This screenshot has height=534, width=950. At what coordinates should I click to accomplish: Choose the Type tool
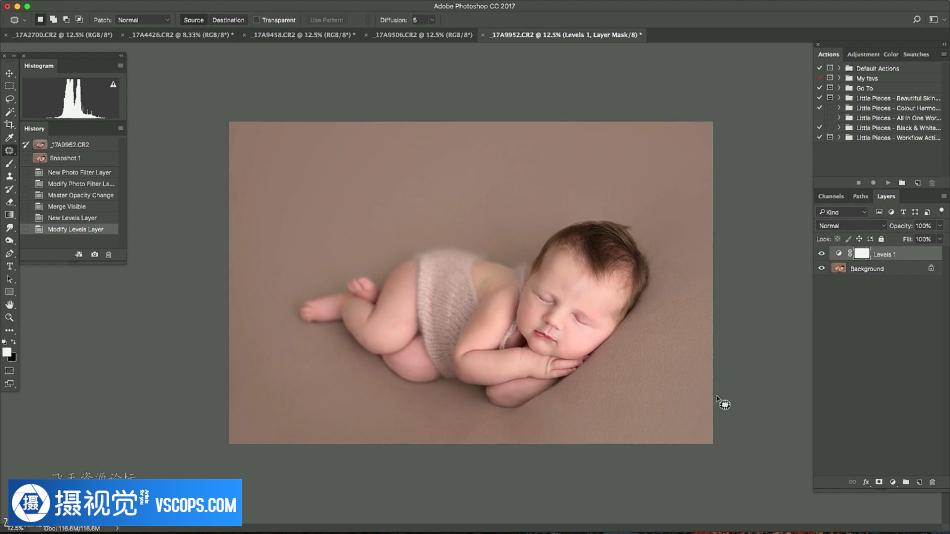coord(10,266)
